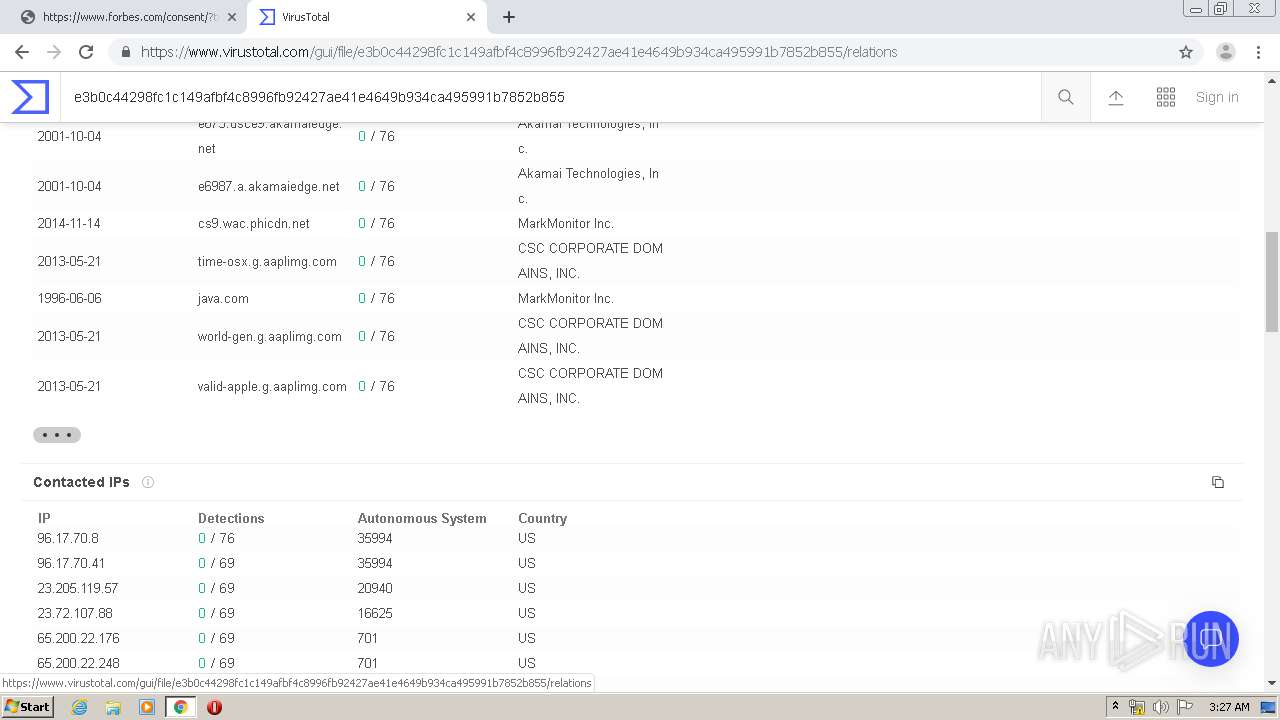Bookmark this page with star icon
Viewport: 1280px width, 720px height.
[1186, 52]
